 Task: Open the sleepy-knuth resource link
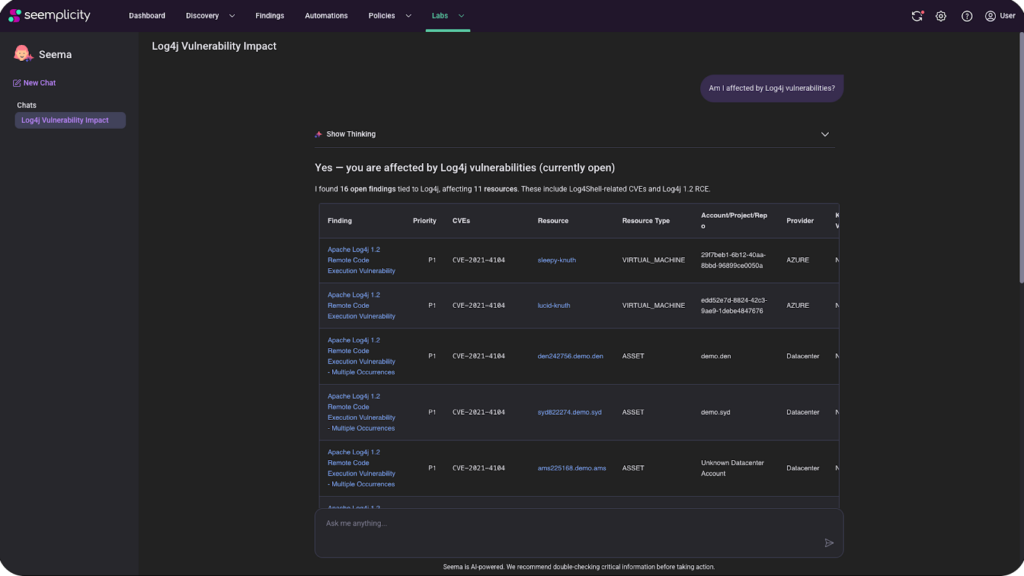[556, 260]
